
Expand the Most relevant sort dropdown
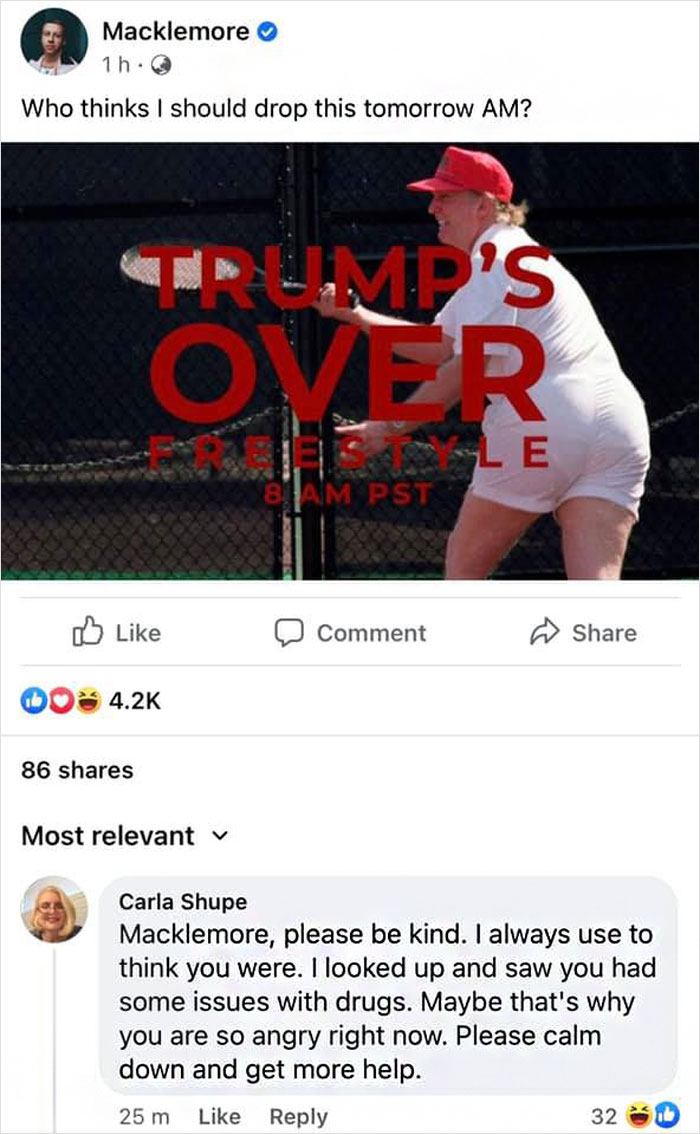click(125, 836)
